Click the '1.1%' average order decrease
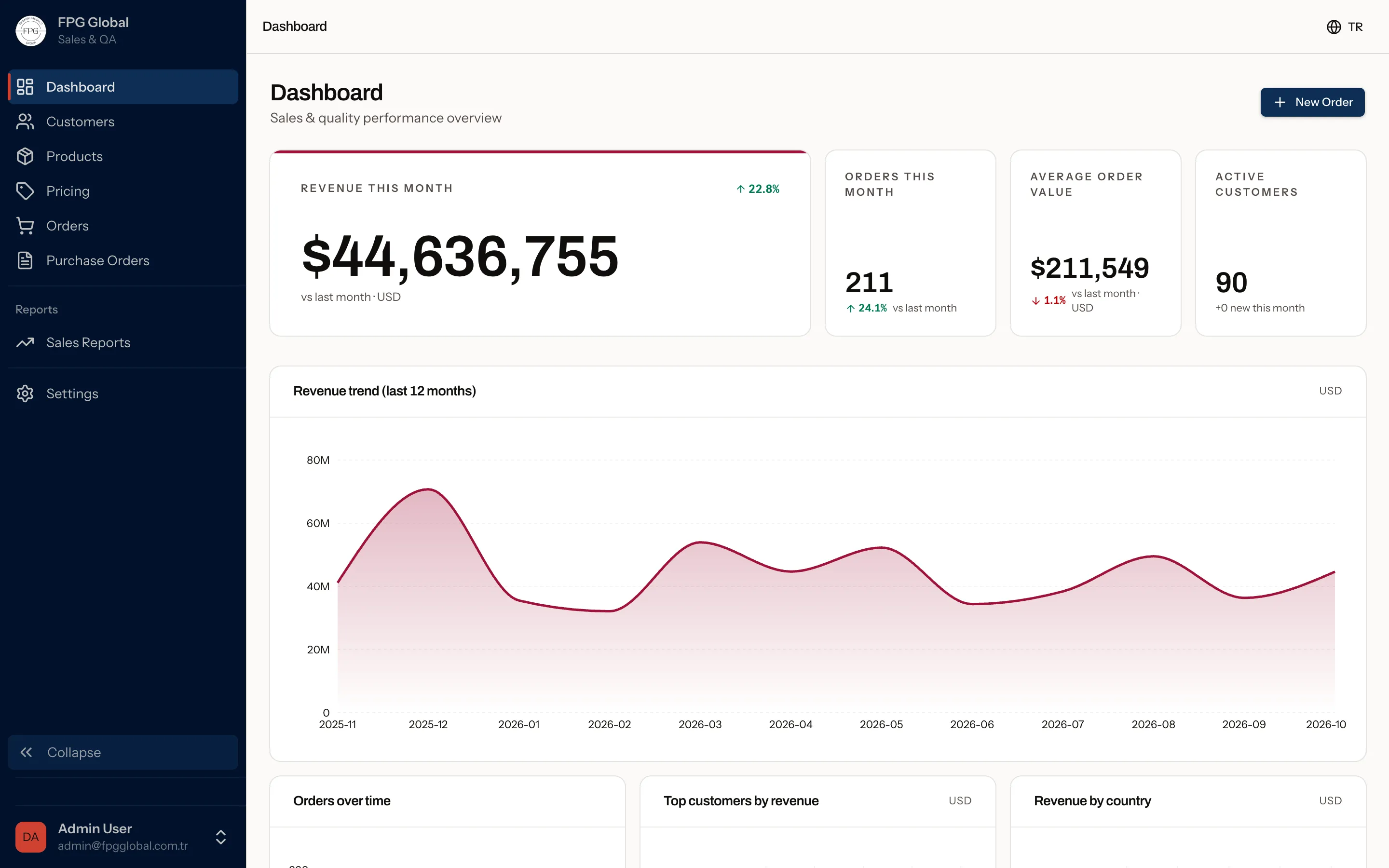The width and height of the screenshot is (1389, 868). point(1048,300)
